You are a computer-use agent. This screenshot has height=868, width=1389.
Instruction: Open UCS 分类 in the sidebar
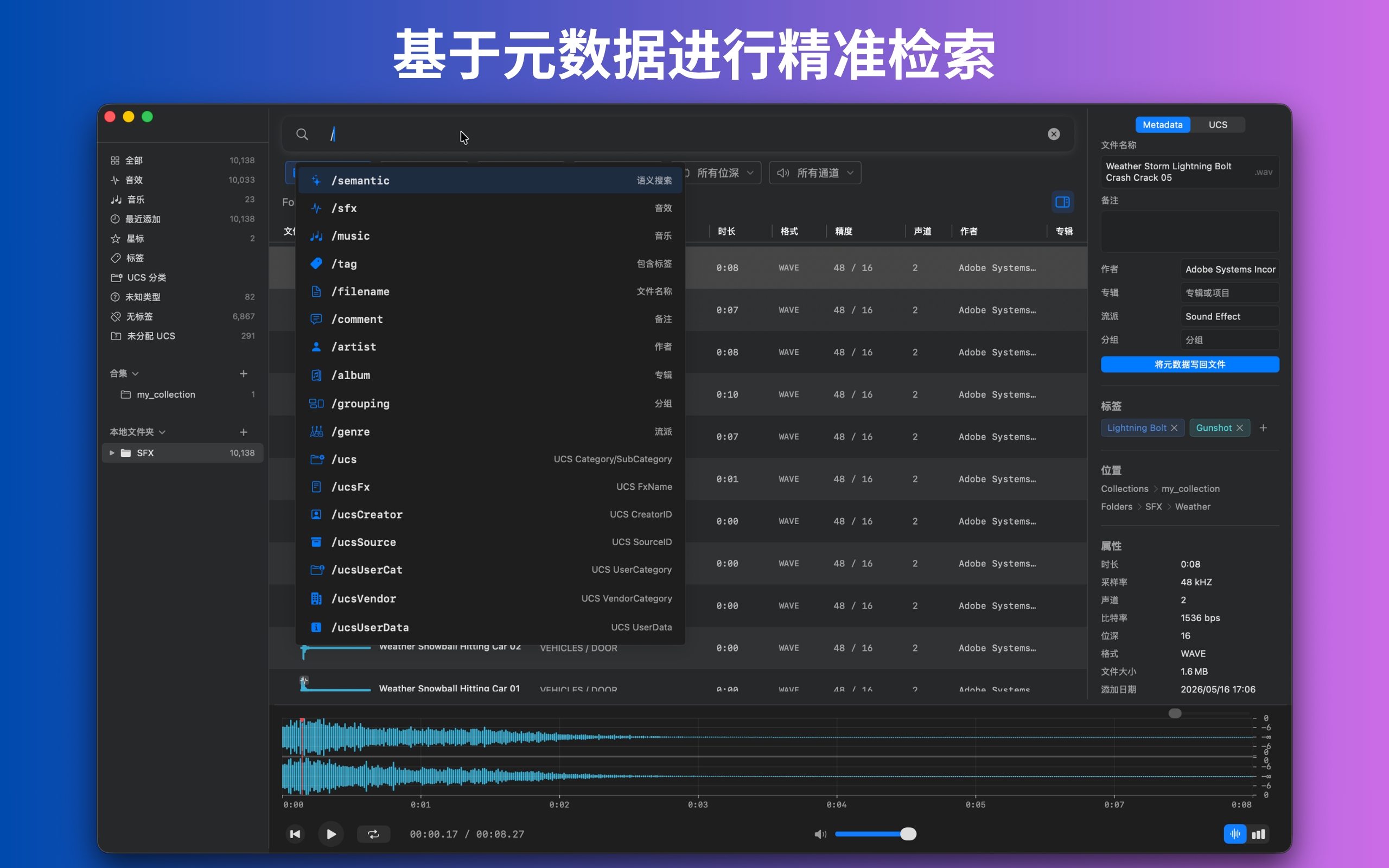(182, 277)
